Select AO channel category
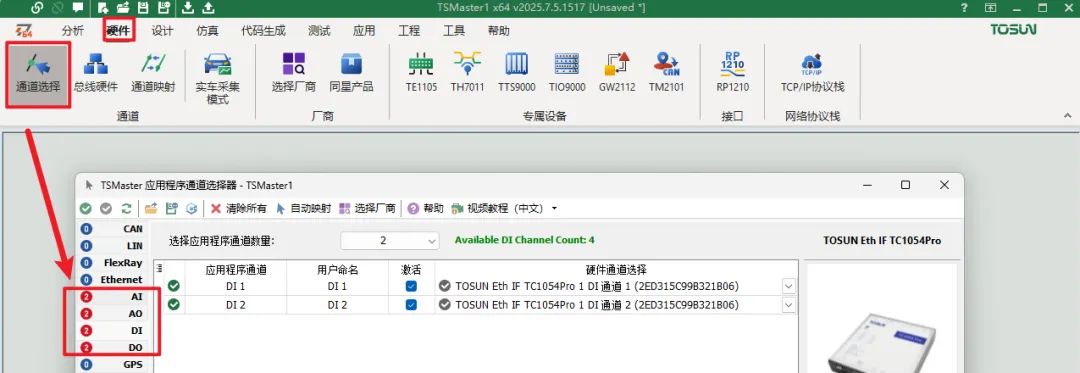 point(112,314)
